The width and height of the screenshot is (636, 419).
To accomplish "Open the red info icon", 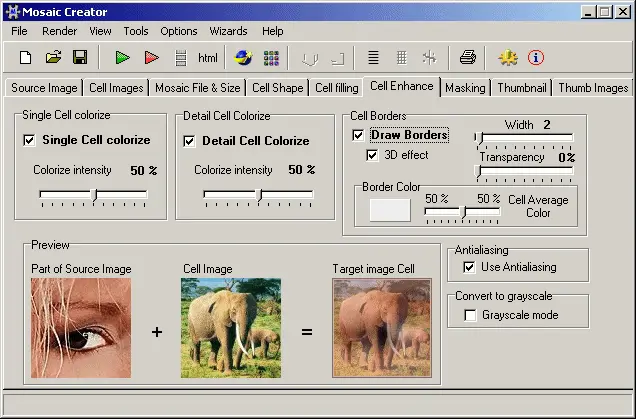I will coord(536,58).
